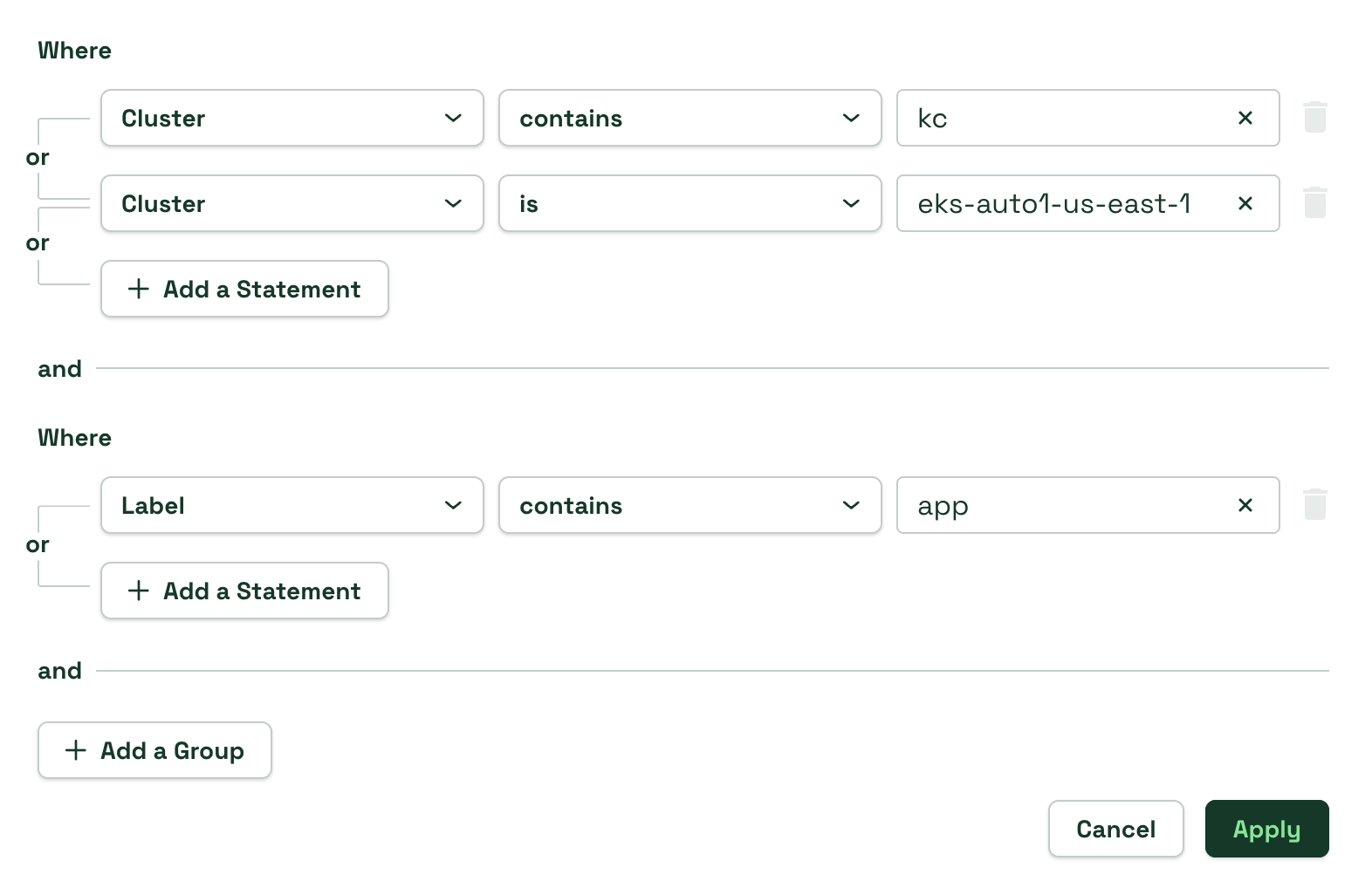
Task: Clear the 'kc' value field
Action: pyautogui.click(x=1245, y=118)
